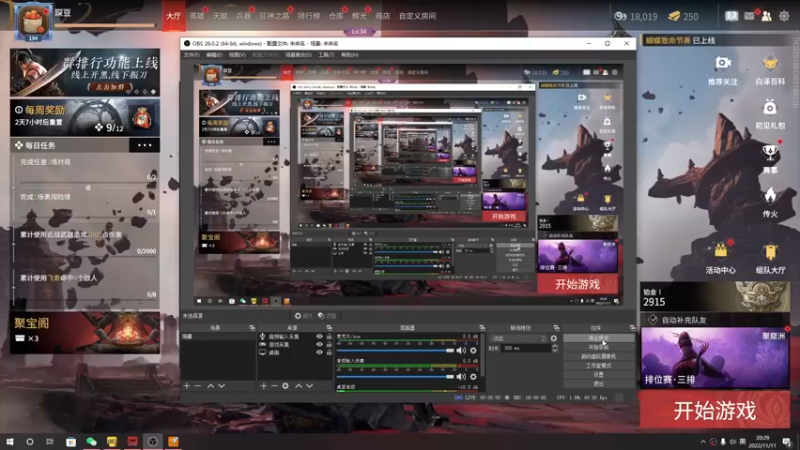The image size is (800, 450).
Task: Open 组队大厅 team lobby icon
Action: pos(770,252)
